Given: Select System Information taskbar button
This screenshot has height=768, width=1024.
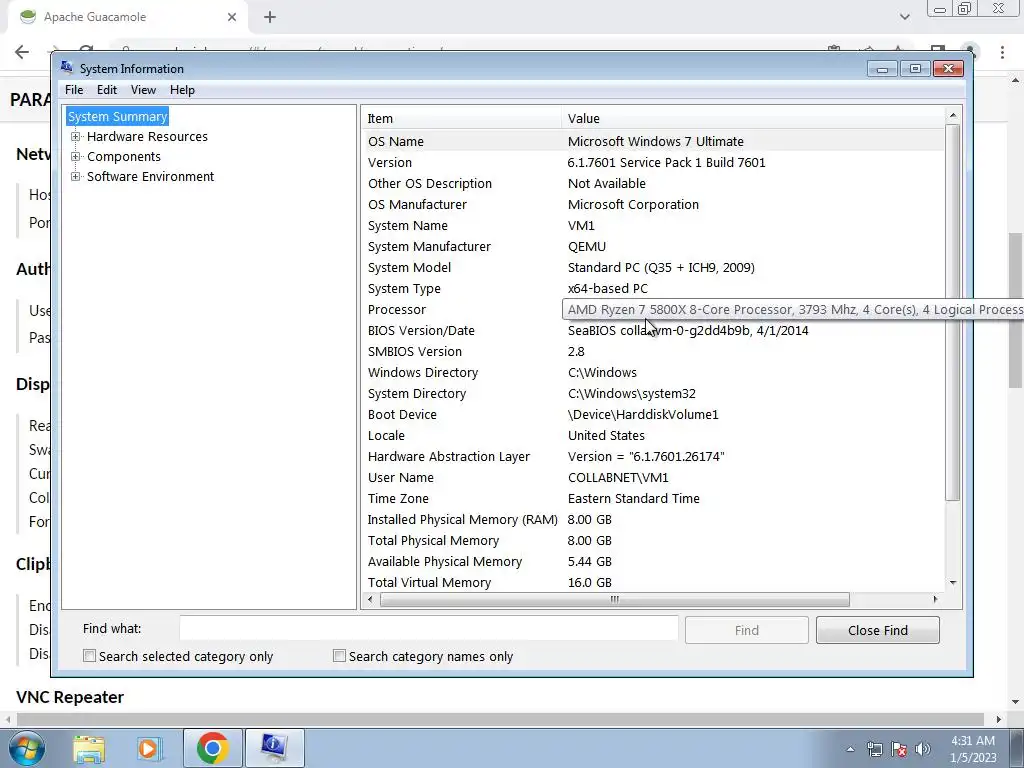Looking at the screenshot, I should coord(274,748).
